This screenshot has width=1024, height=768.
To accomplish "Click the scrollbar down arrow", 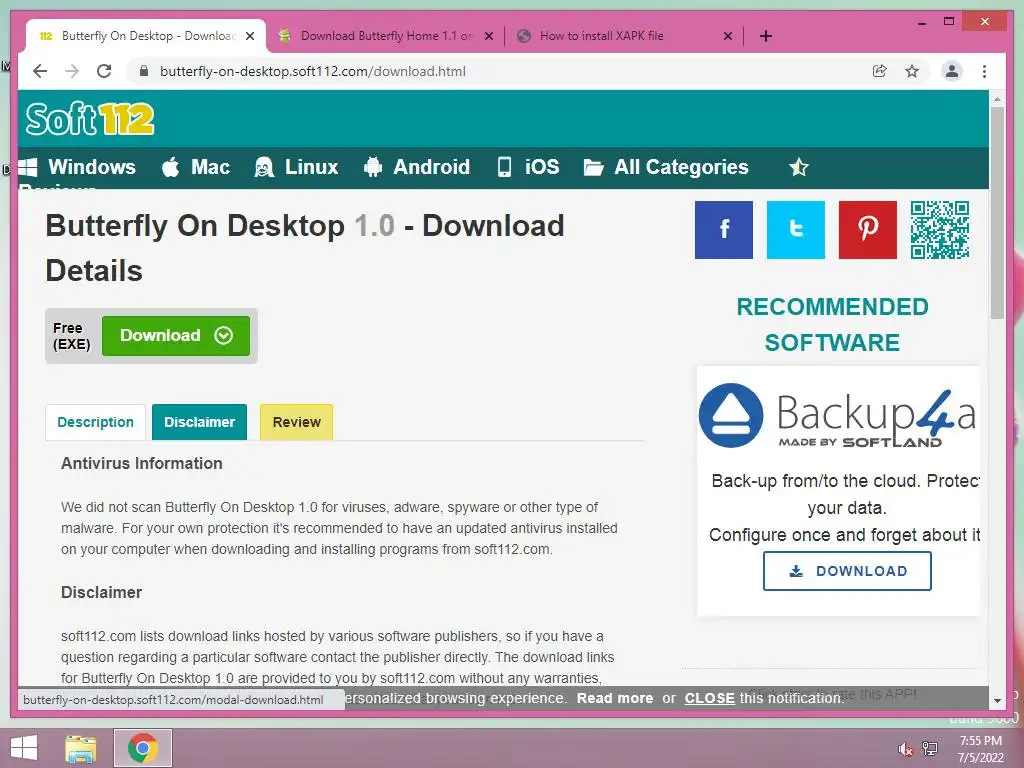I will pos(997,701).
